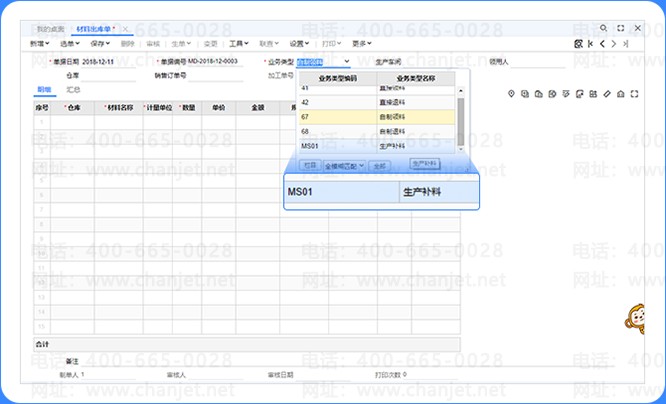Viewport: 666px width, 404px height.
Task: Click the 栏目 button in the popup
Action: (310, 165)
